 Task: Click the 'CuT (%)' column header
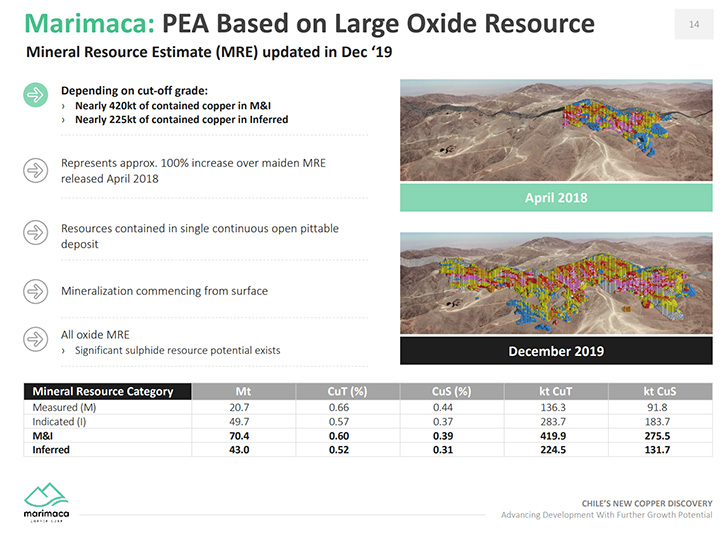tap(347, 391)
